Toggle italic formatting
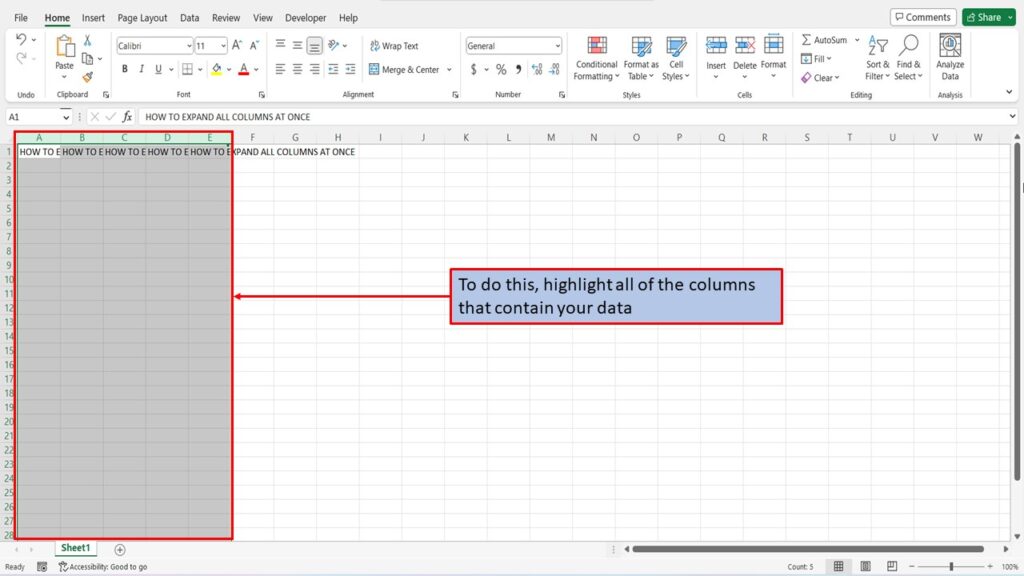Screen dimensions: 1024x576 point(142,69)
